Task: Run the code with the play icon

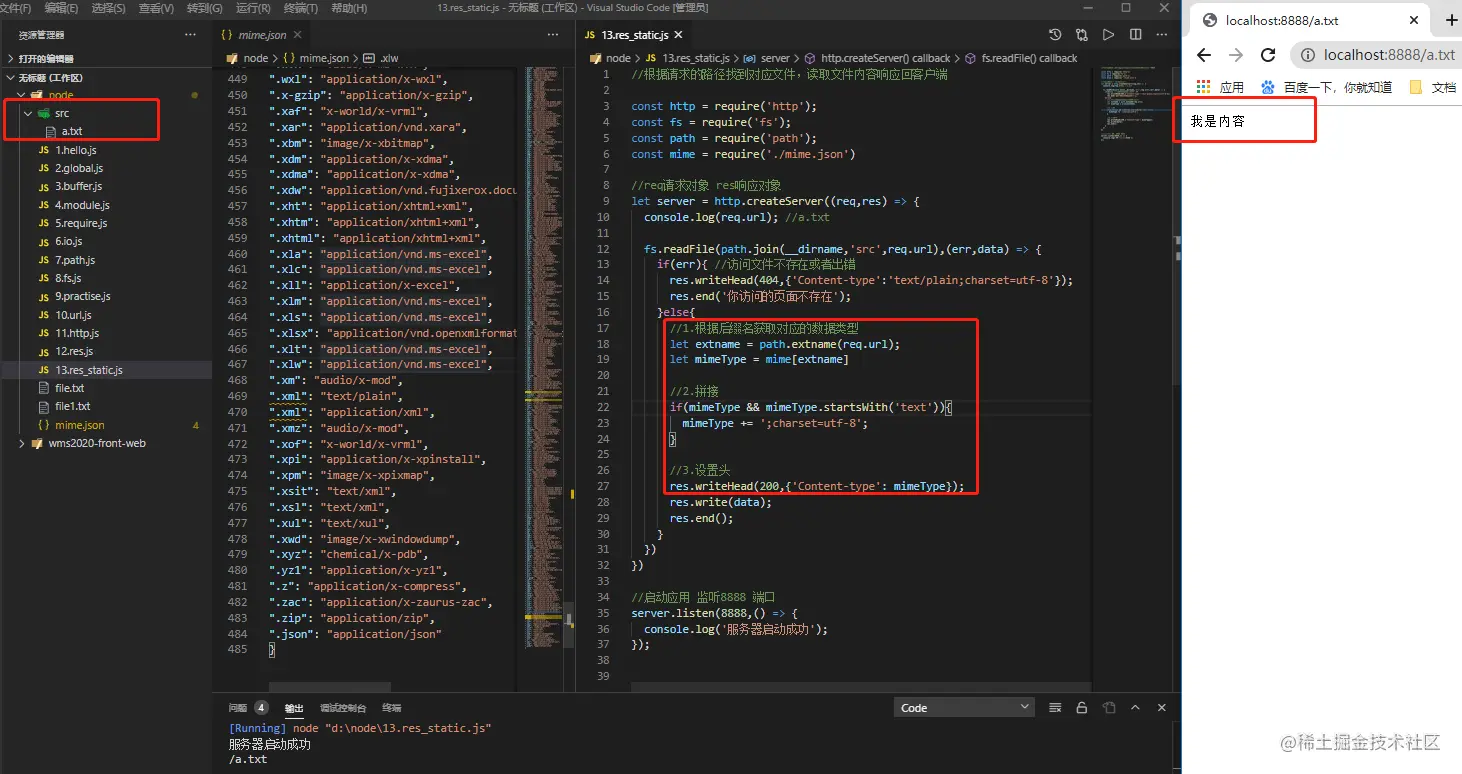Action: click(x=1108, y=35)
